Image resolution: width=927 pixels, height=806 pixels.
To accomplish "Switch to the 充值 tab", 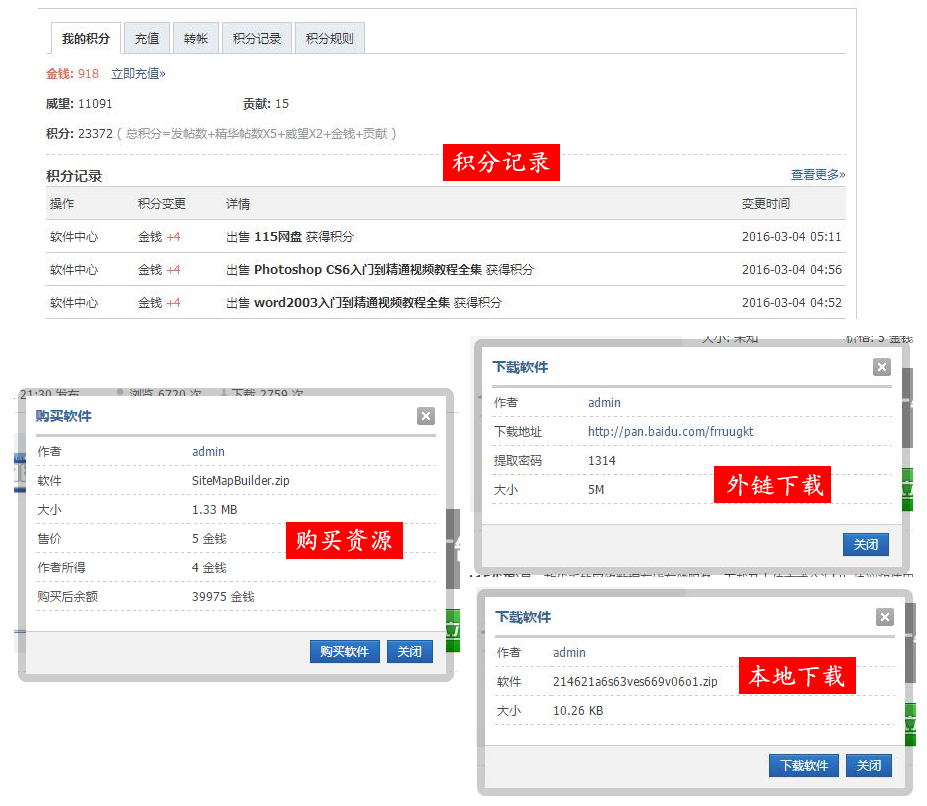I will click(147, 38).
